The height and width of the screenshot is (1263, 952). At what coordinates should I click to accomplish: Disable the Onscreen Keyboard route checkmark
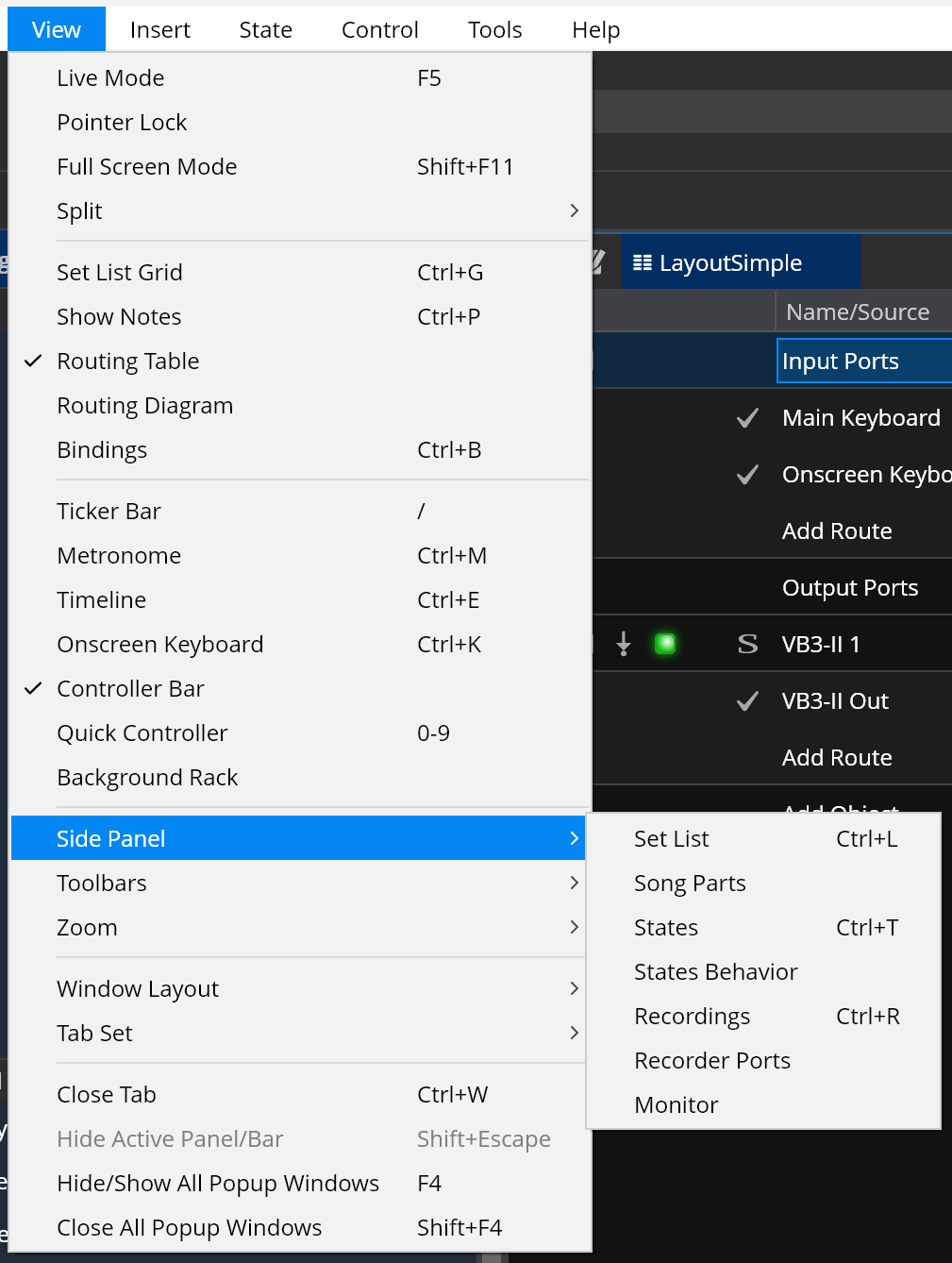[x=747, y=474]
